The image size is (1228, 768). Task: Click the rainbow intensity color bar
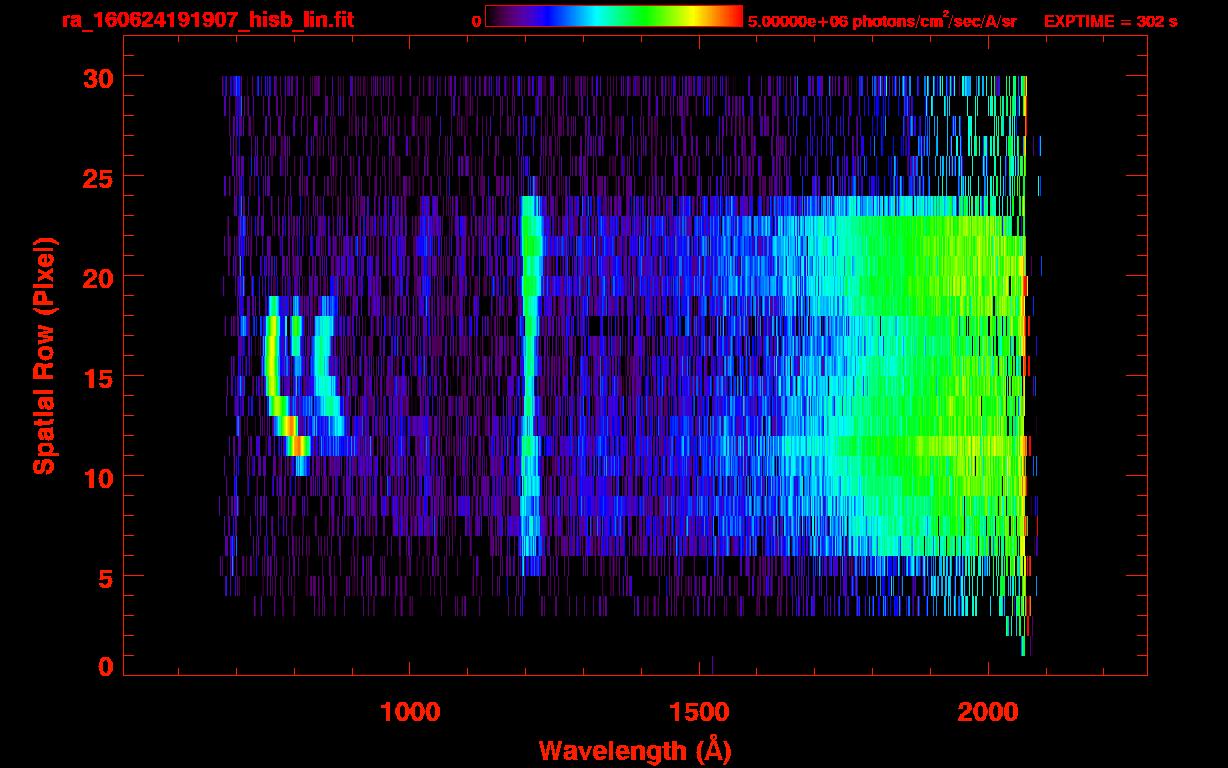pos(612,17)
